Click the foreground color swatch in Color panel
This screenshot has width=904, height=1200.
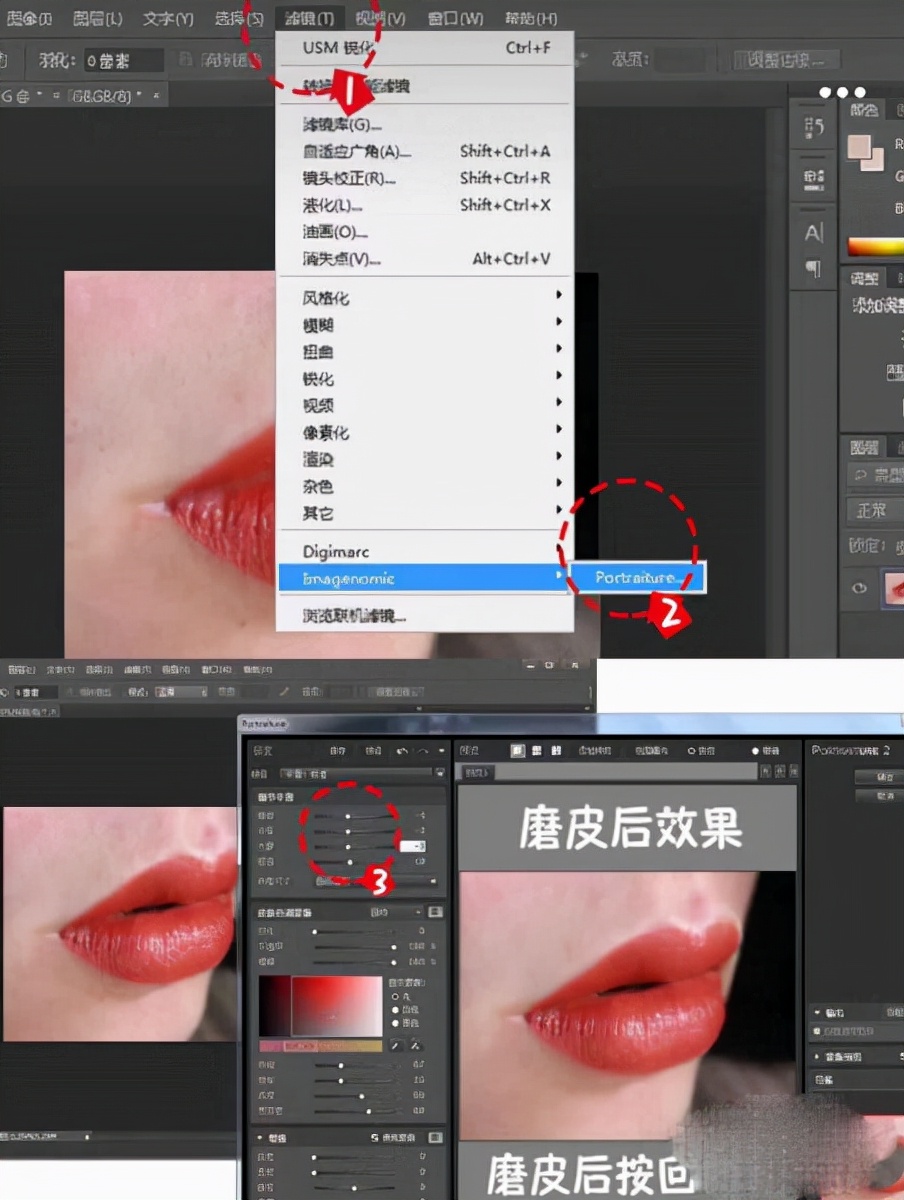(859, 147)
